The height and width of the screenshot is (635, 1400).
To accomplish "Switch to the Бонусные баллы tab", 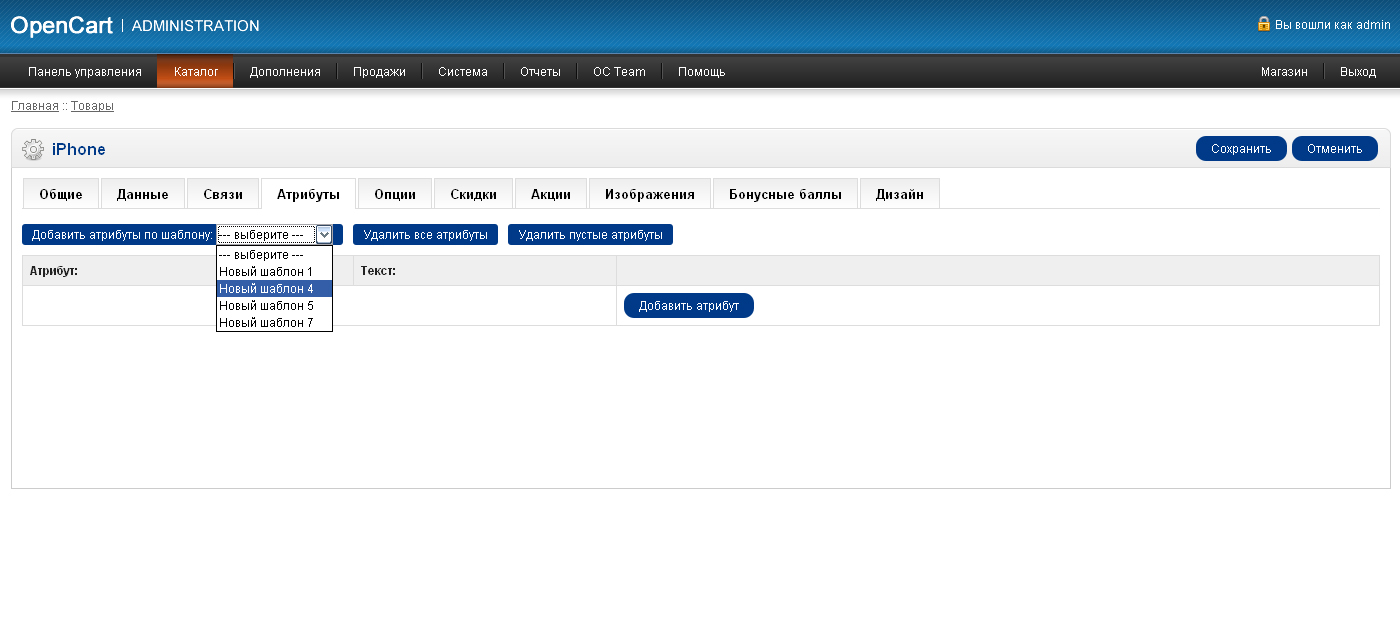I will pos(785,194).
